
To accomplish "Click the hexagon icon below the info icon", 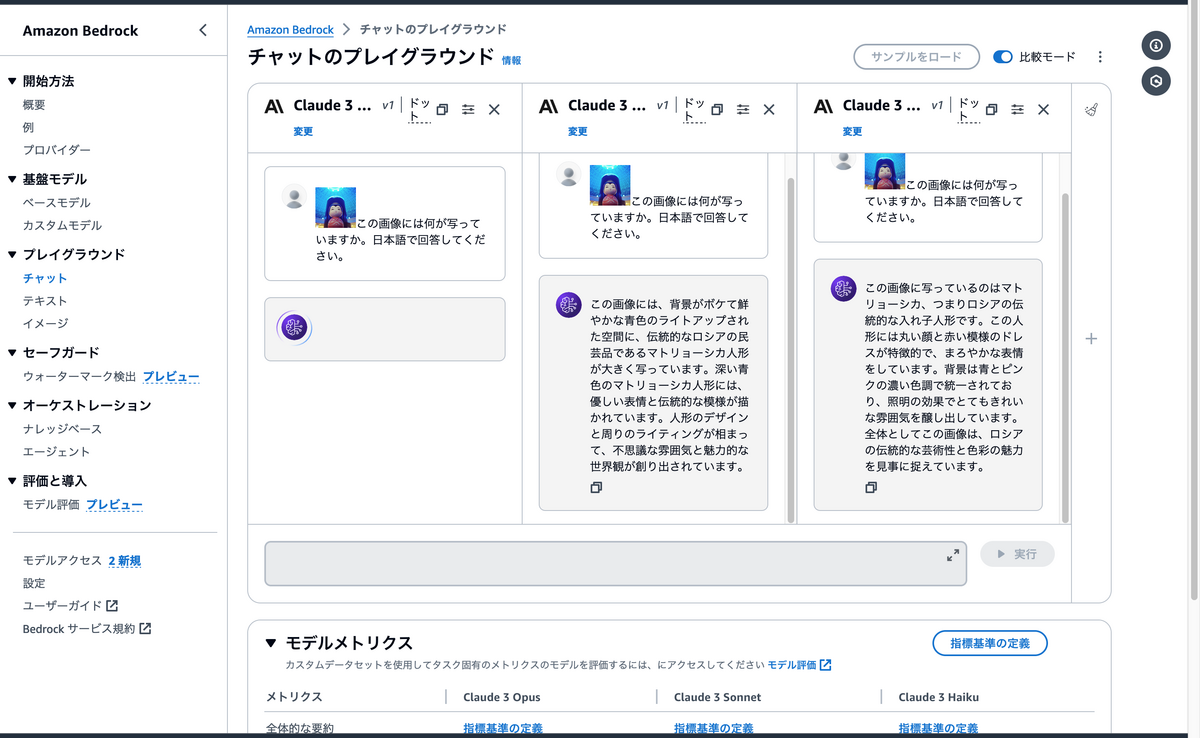I will tap(1156, 82).
